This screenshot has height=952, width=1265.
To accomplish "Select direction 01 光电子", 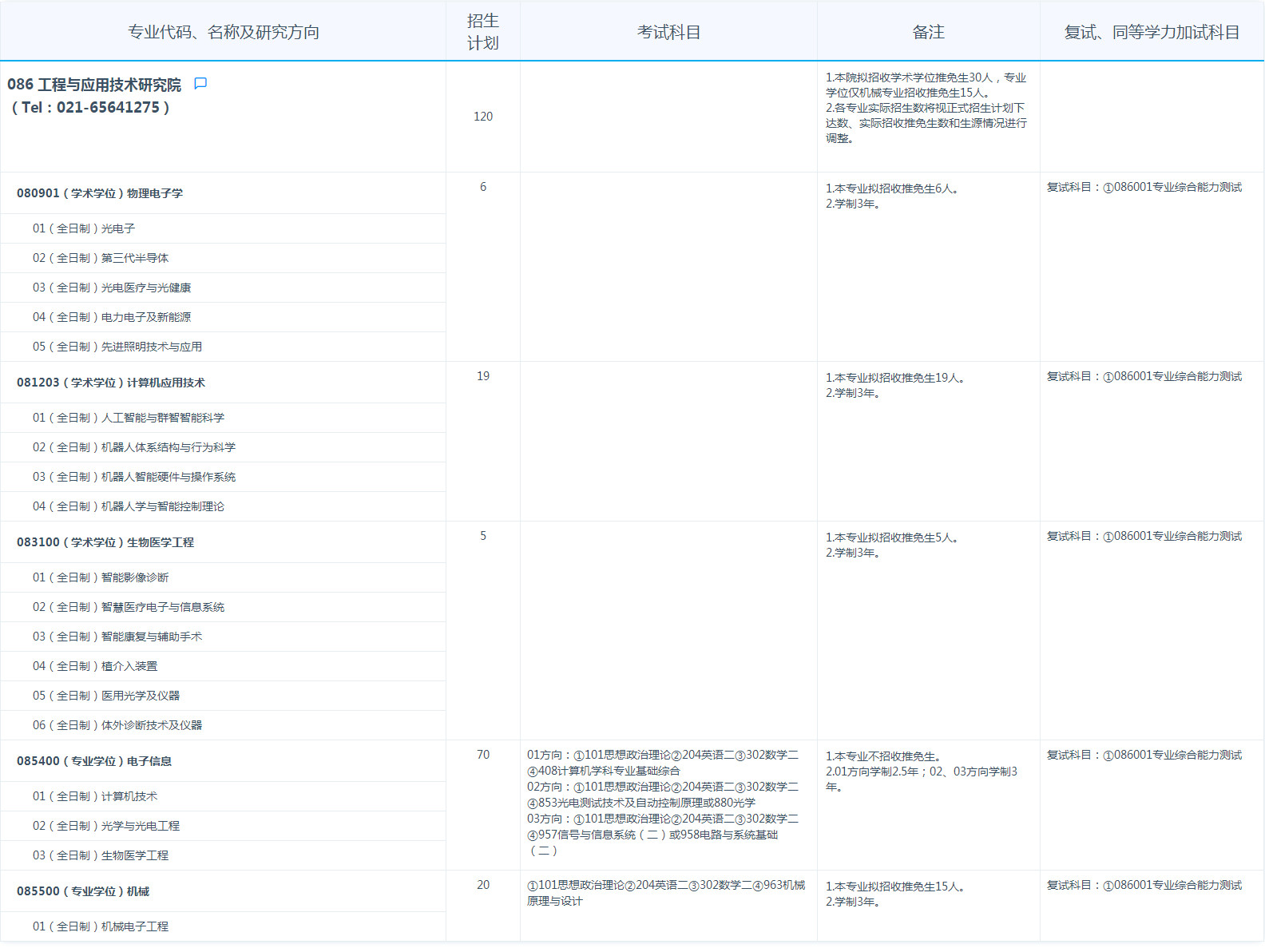I will [x=84, y=228].
